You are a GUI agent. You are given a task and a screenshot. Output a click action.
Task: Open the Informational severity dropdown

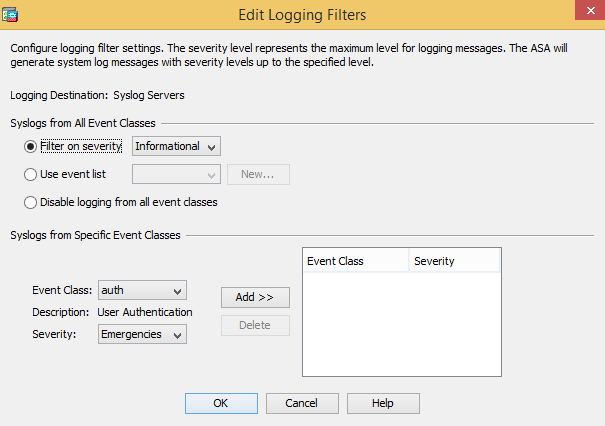click(x=176, y=147)
